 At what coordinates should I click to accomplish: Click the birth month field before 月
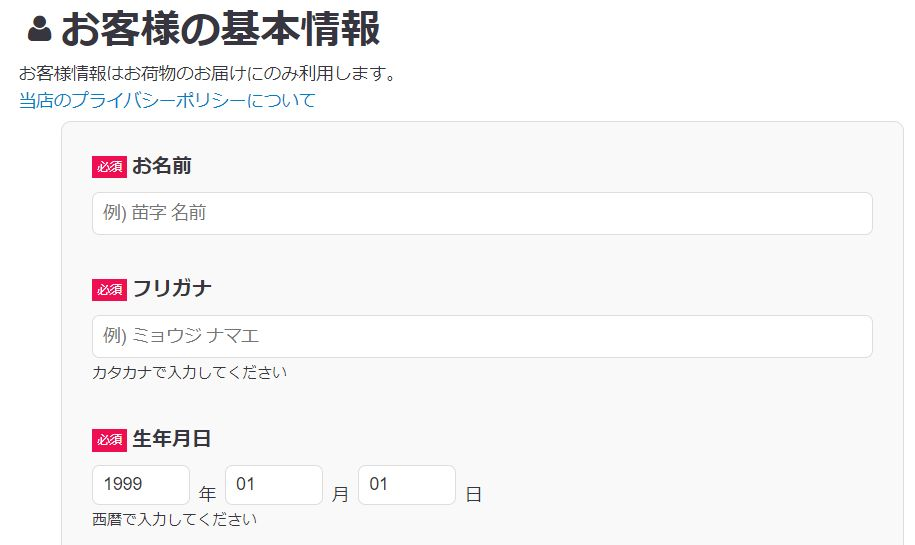click(274, 485)
